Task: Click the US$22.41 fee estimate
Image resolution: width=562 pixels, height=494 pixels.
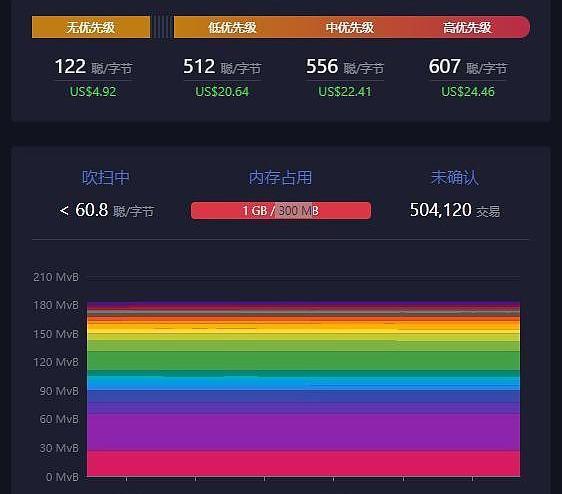Action: coord(345,92)
